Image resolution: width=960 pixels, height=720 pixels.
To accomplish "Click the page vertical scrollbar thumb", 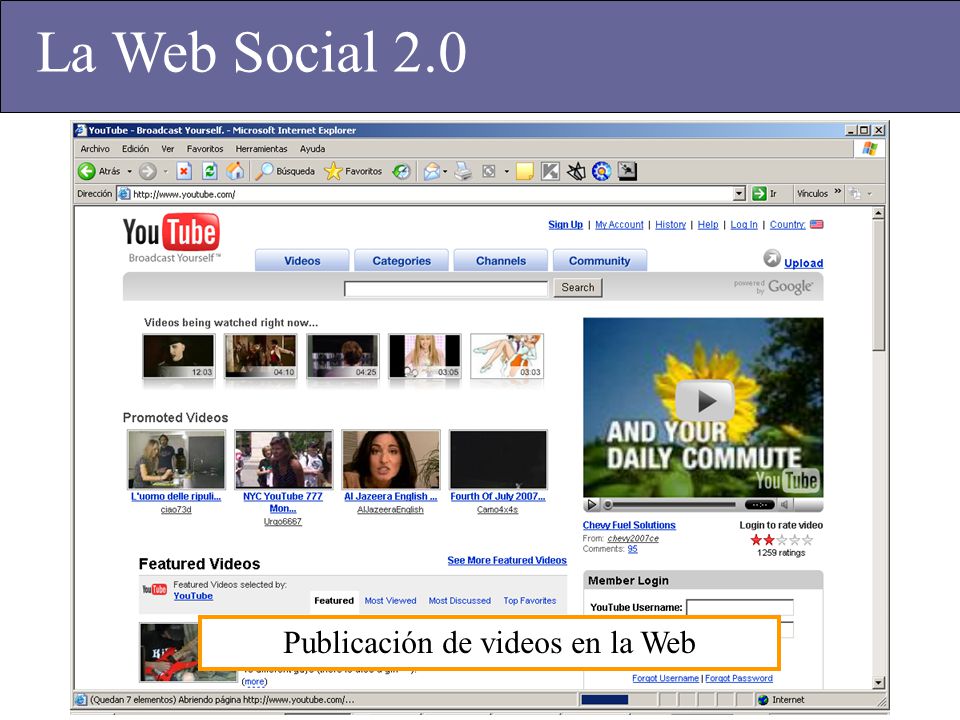I will (x=879, y=286).
